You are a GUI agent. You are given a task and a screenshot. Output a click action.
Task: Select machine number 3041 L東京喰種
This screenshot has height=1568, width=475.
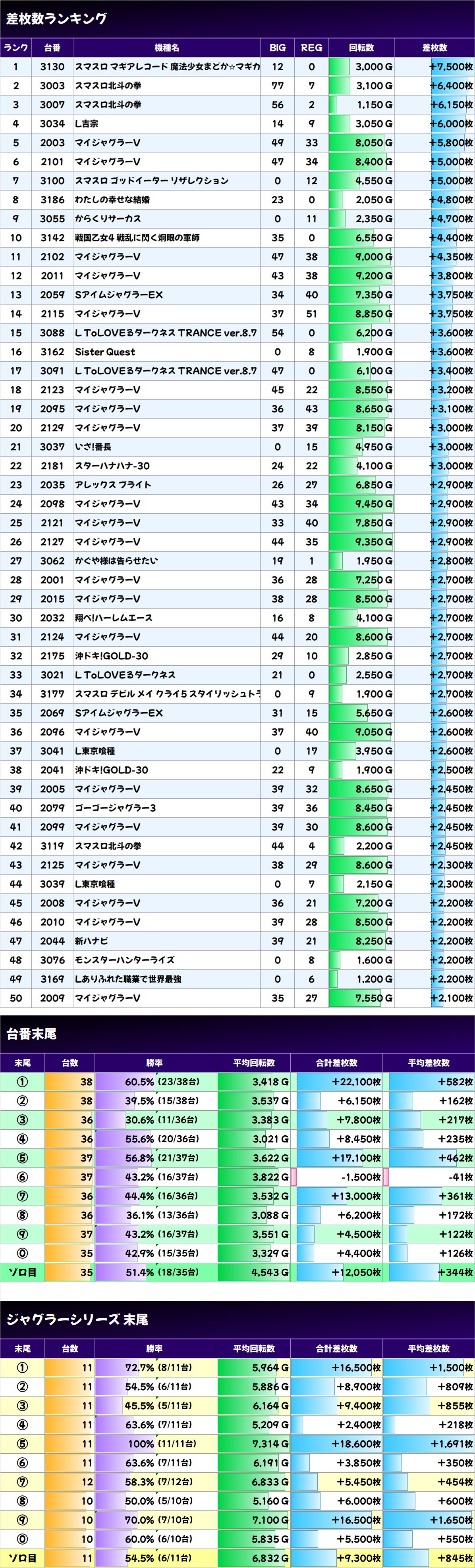pos(52,751)
